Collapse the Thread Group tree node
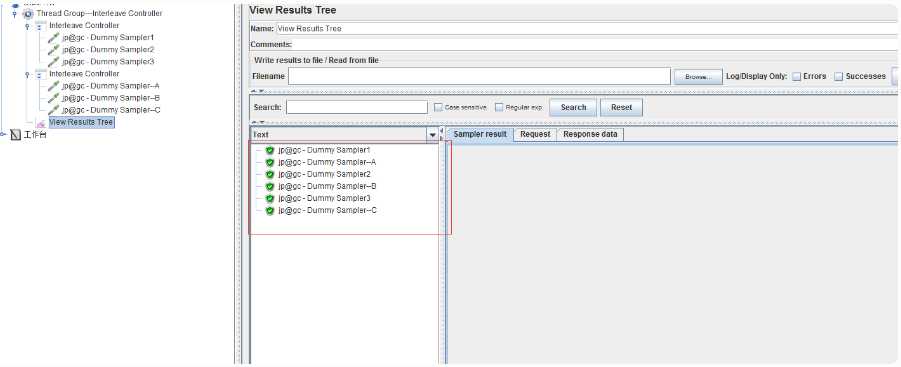The image size is (901, 367). point(15,14)
